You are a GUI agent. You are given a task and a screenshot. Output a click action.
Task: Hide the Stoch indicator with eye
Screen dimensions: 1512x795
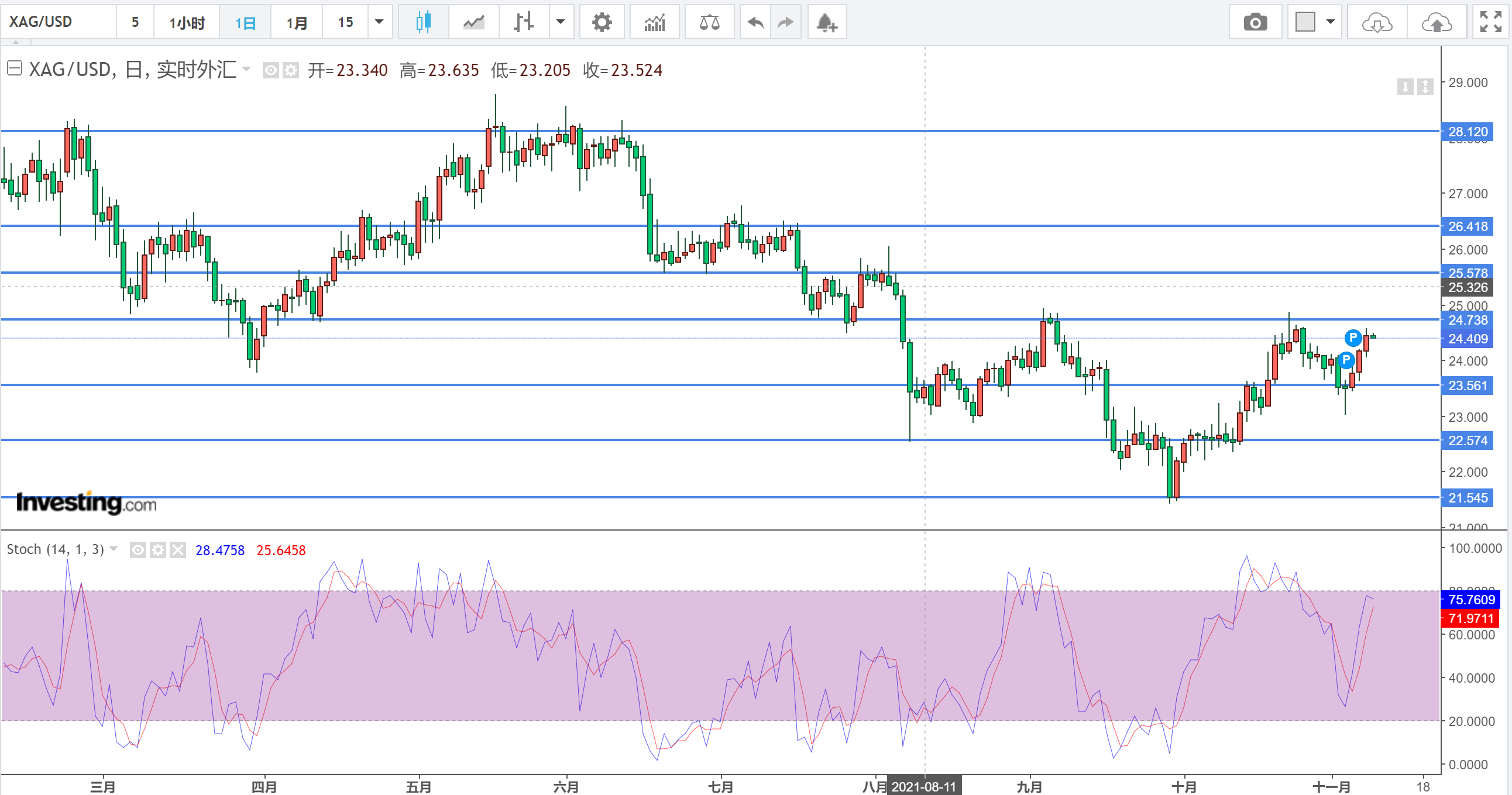tap(138, 550)
